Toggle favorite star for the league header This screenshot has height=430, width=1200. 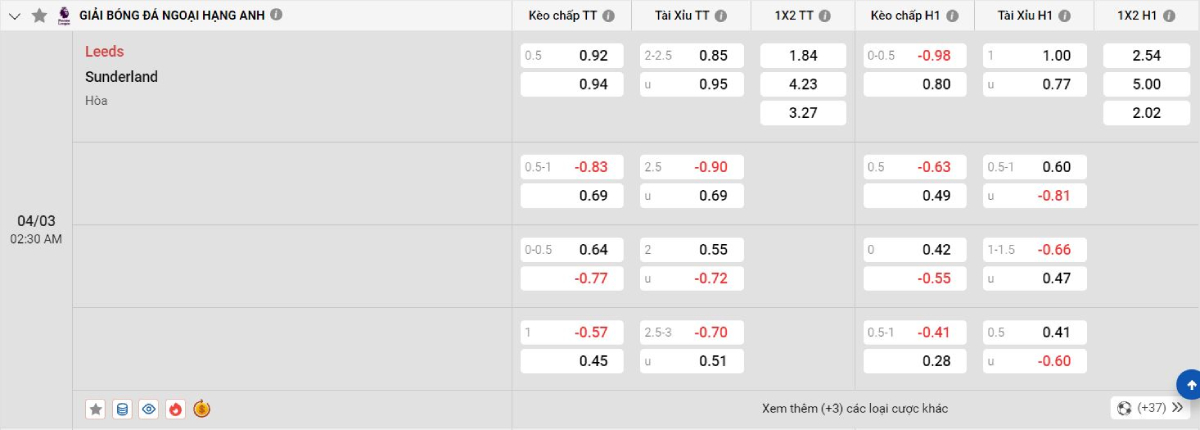coord(39,15)
